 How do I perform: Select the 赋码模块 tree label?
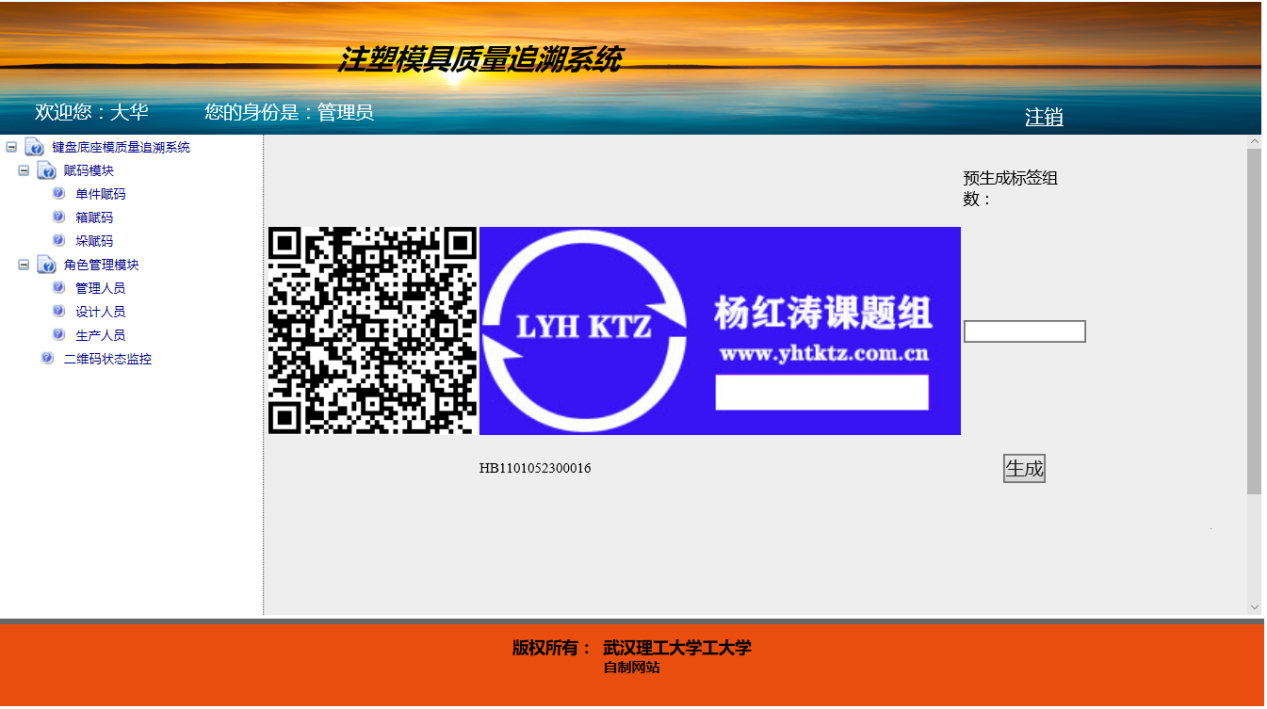89,171
